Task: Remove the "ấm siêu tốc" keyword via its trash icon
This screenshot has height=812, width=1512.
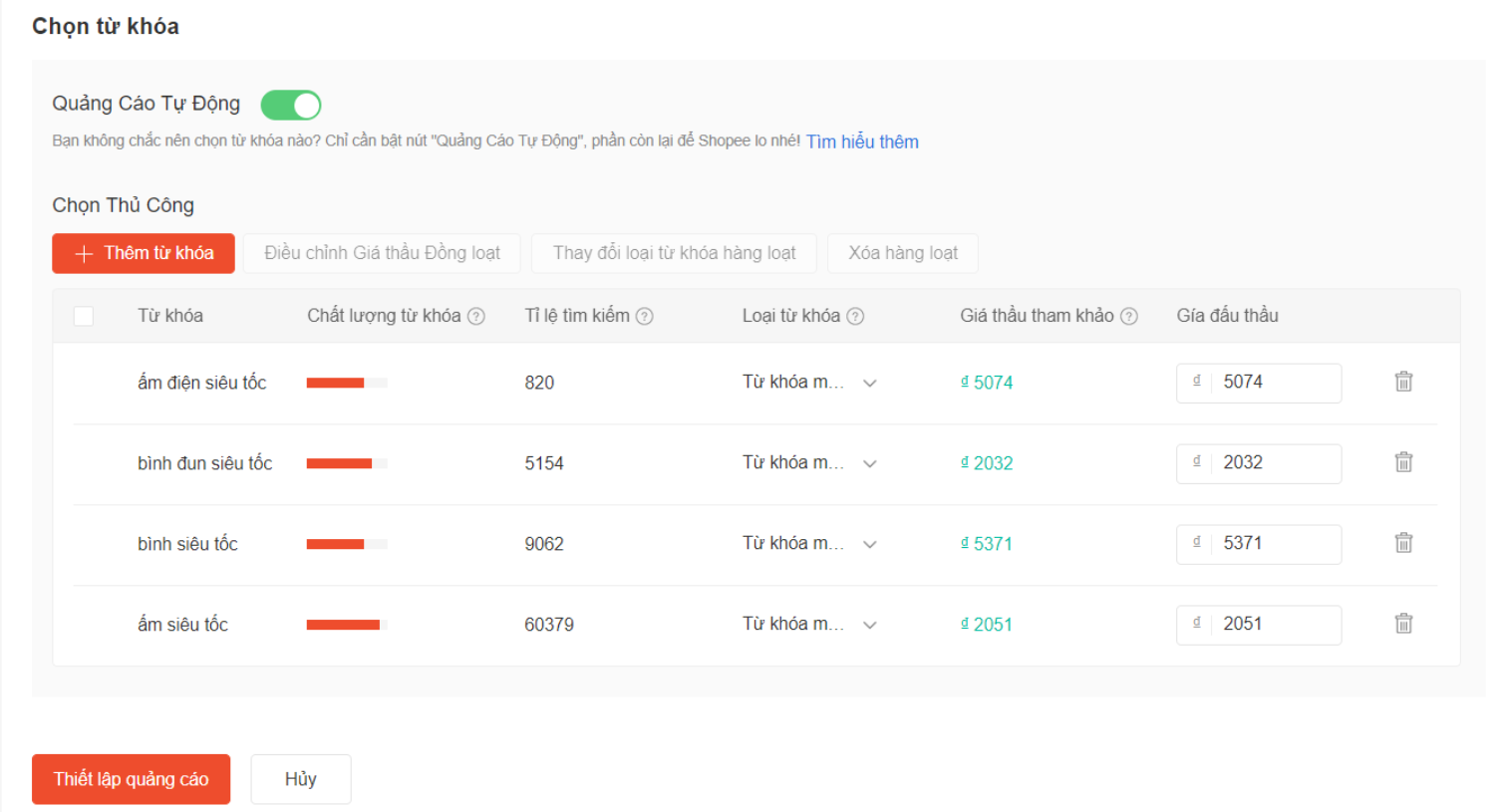Action: pyautogui.click(x=1403, y=624)
